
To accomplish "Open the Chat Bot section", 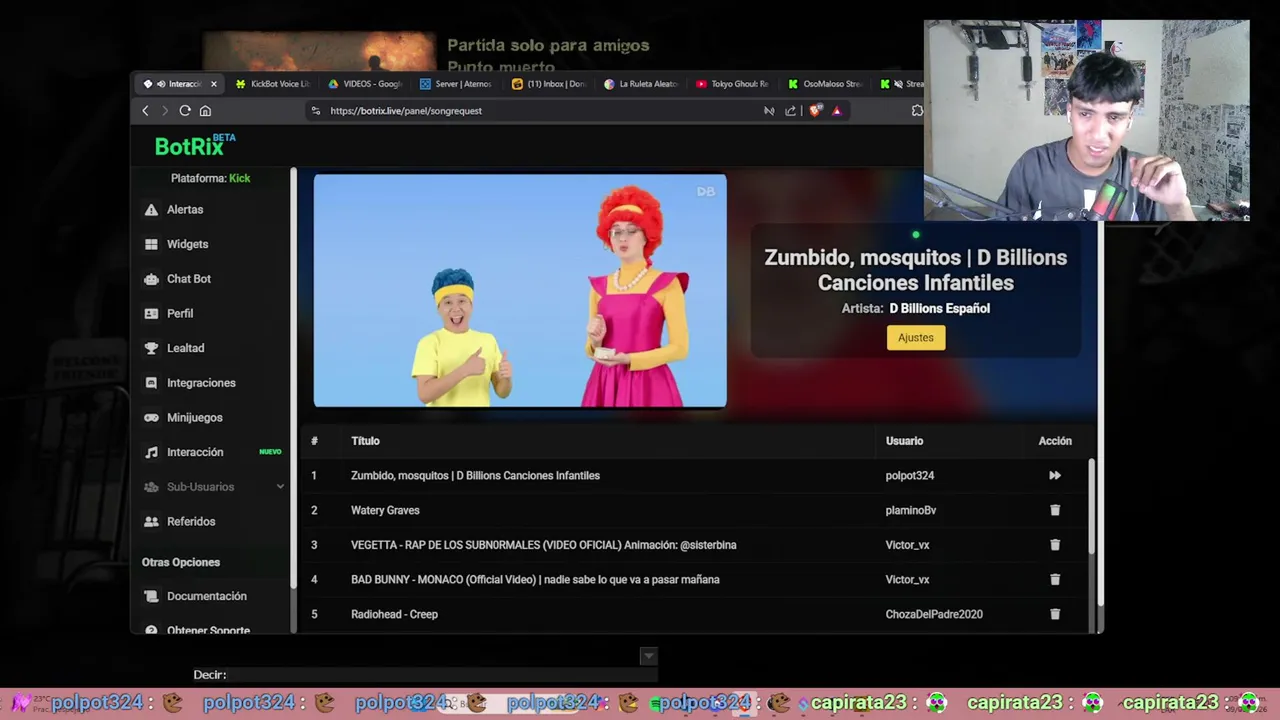I will pyautogui.click(x=189, y=279).
